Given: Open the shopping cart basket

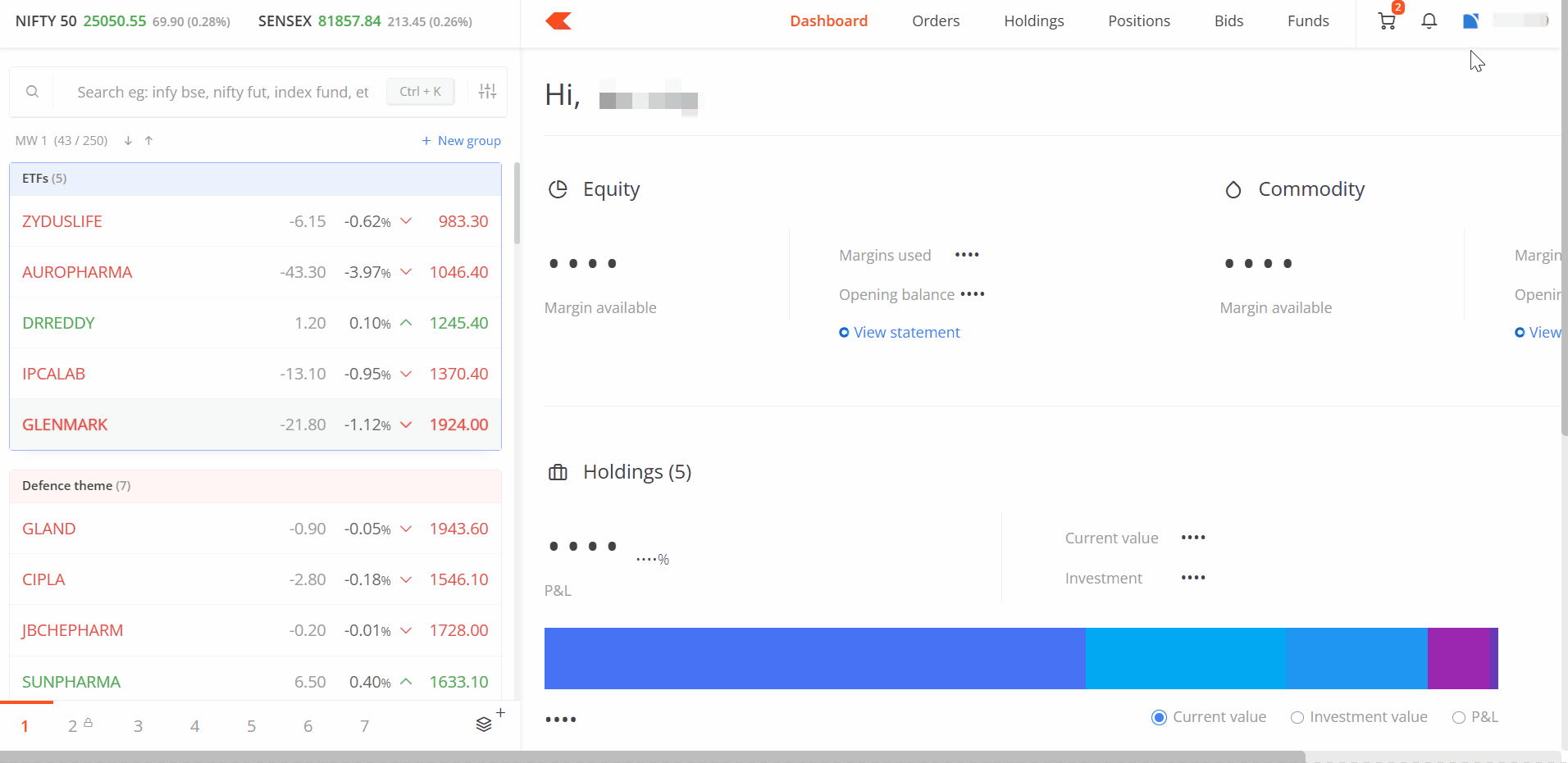Looking at the screenshot, I should pos(1387,21).
